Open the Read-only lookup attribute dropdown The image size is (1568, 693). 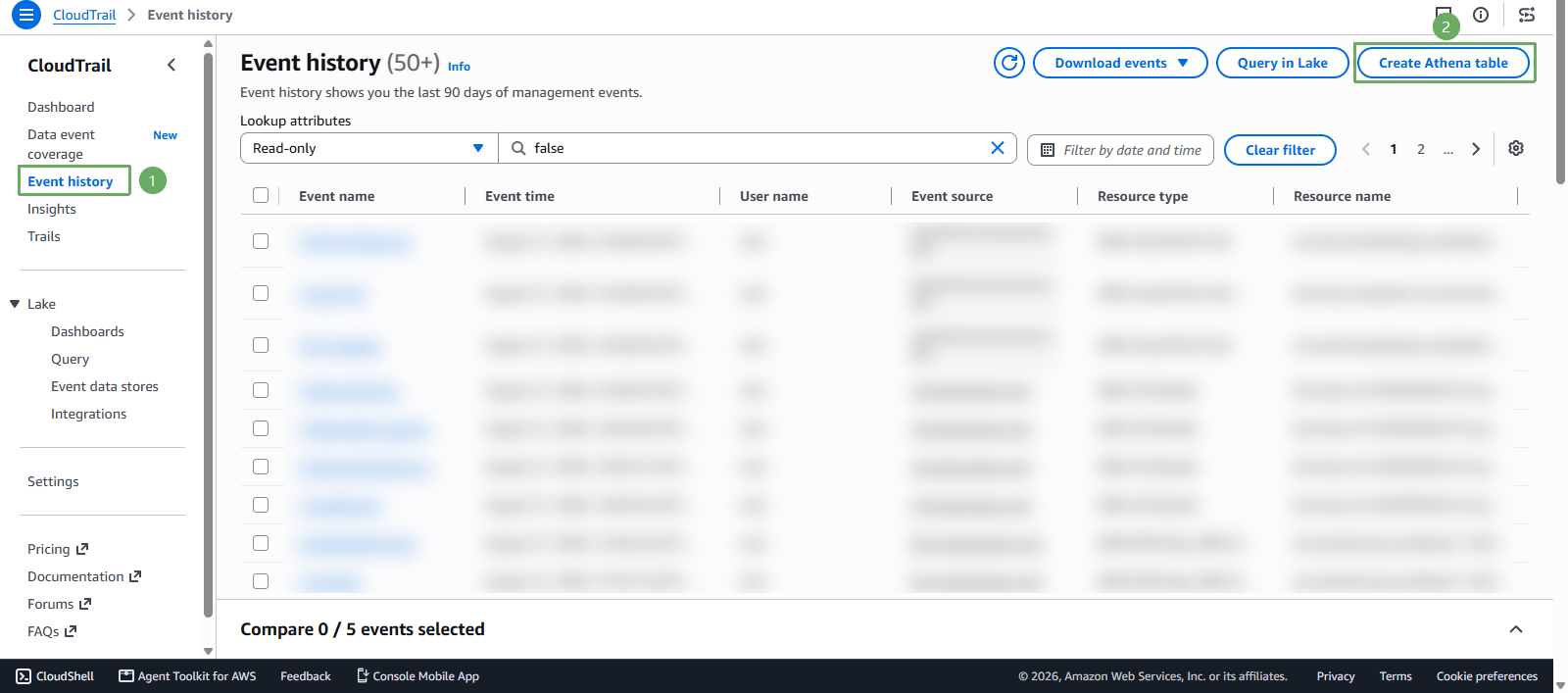click(x=368, y=148)
